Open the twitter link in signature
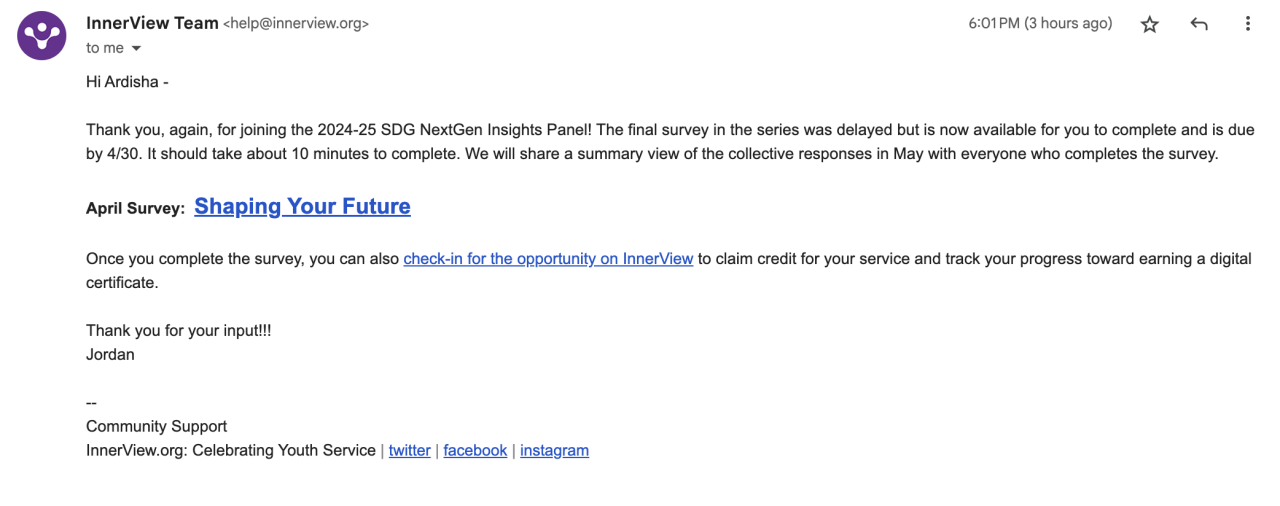The image size is (1280, 506). 409,451
